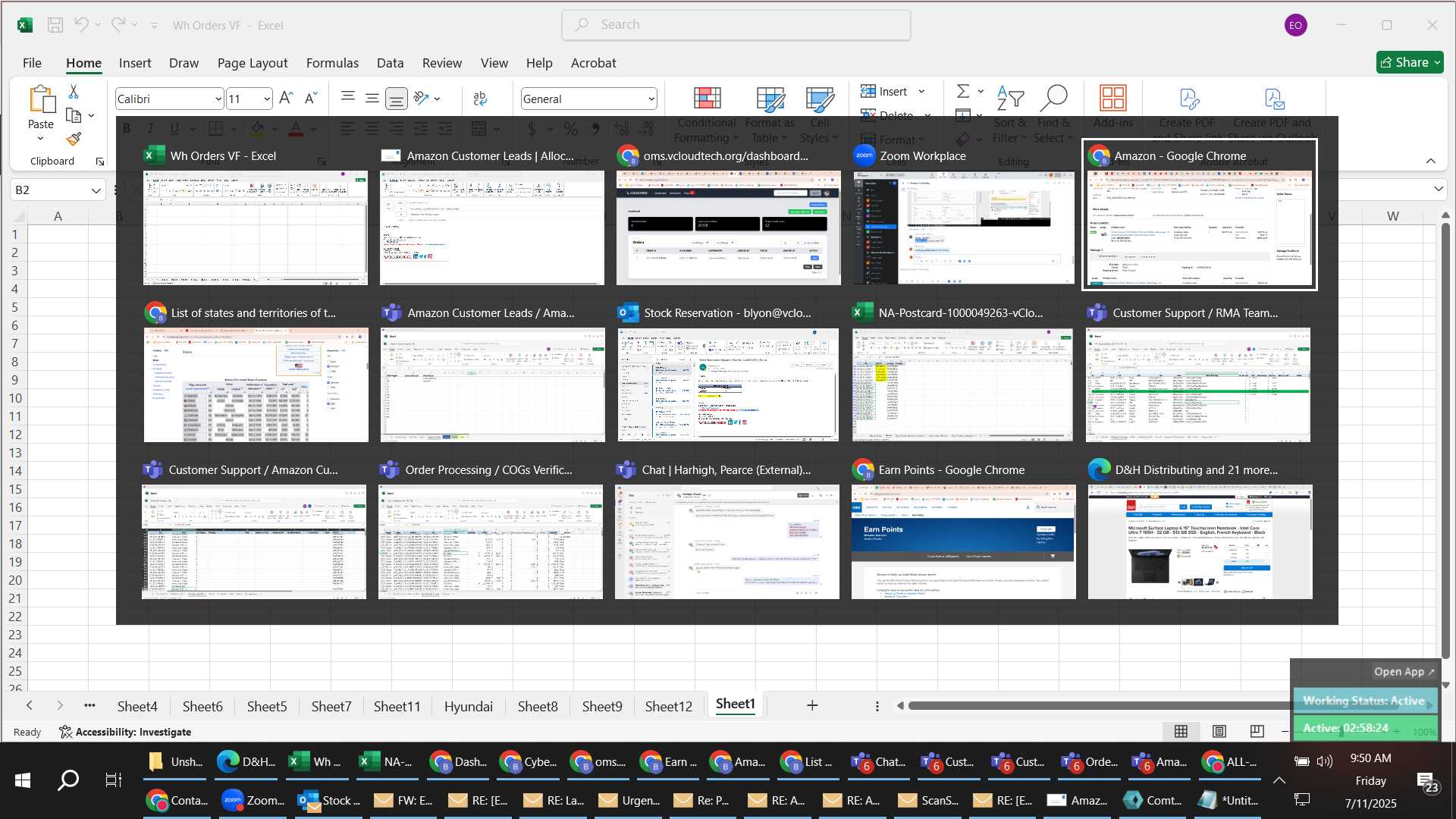The width and height of the screenshot is (1456, 819).
Task: Click the Top Align icon
Action: (348, 98)
